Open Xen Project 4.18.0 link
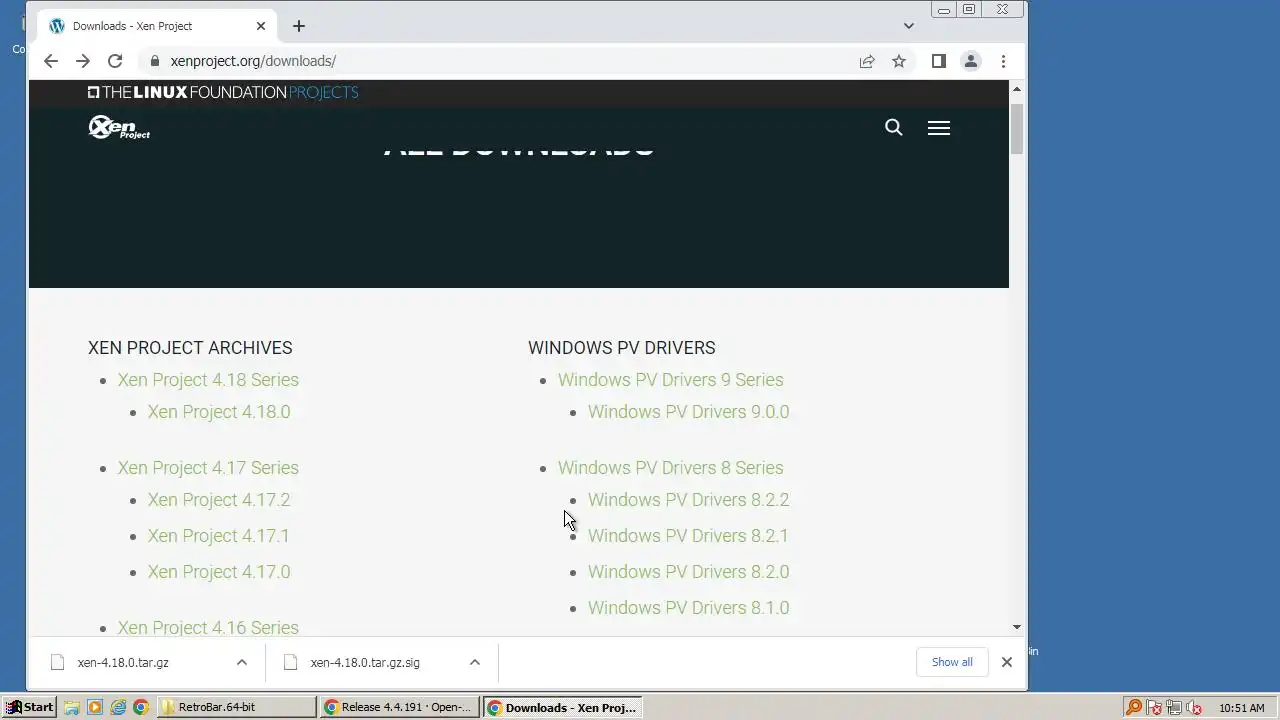The image size is (1280, 720). coord(219,412)
